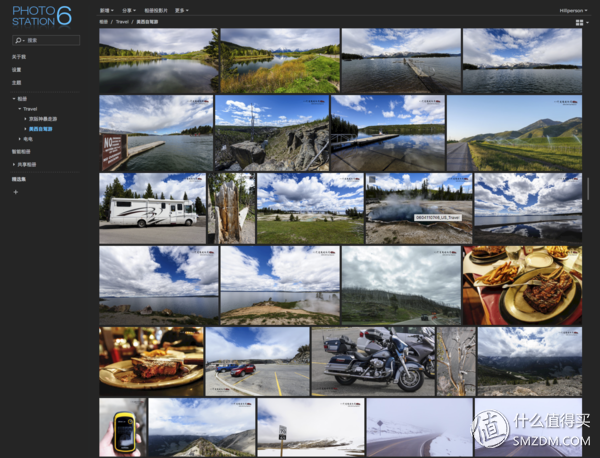Screen dimensions: 600x458
Task: Open the photo with the brown NO sign
Action: [156, 133]
